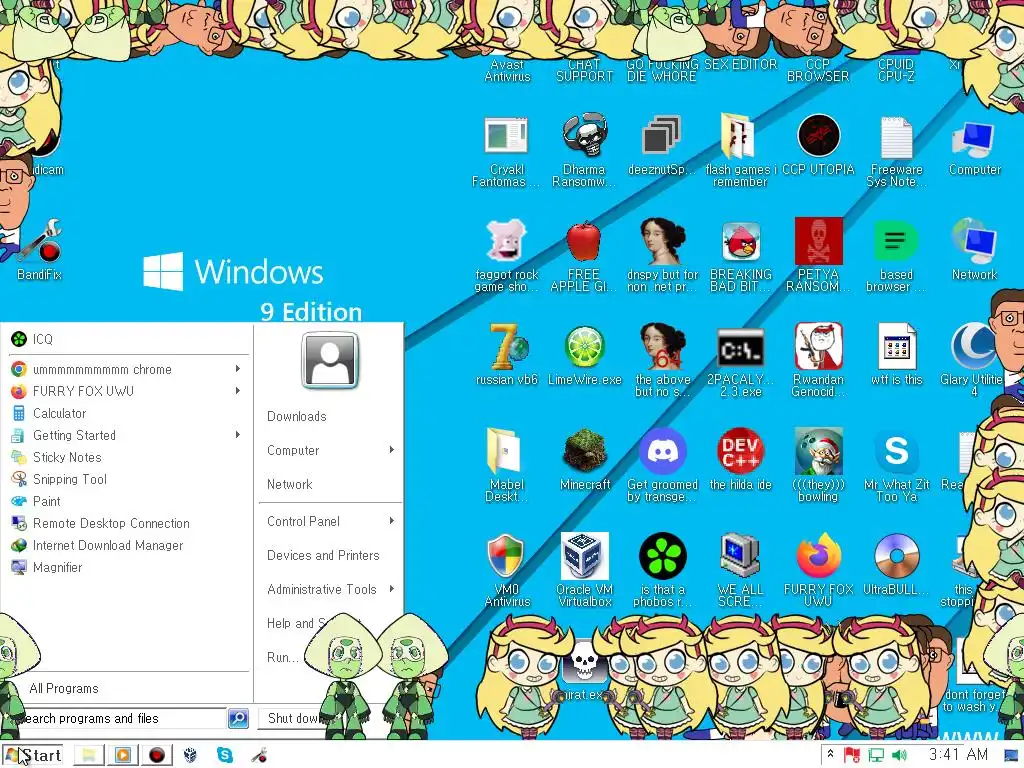Open the BandiFix desktop icon

[x=40, y=243]
